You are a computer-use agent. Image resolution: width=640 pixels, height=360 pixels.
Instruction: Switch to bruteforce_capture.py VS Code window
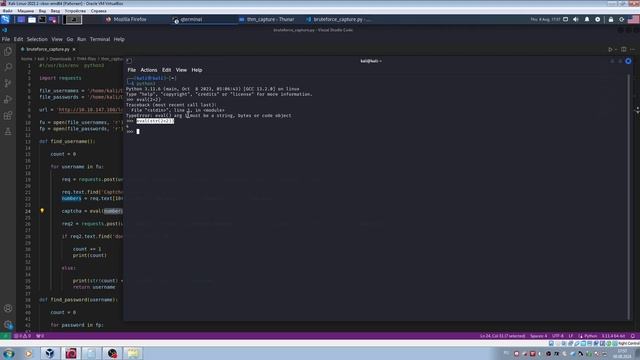pos(338,19)
